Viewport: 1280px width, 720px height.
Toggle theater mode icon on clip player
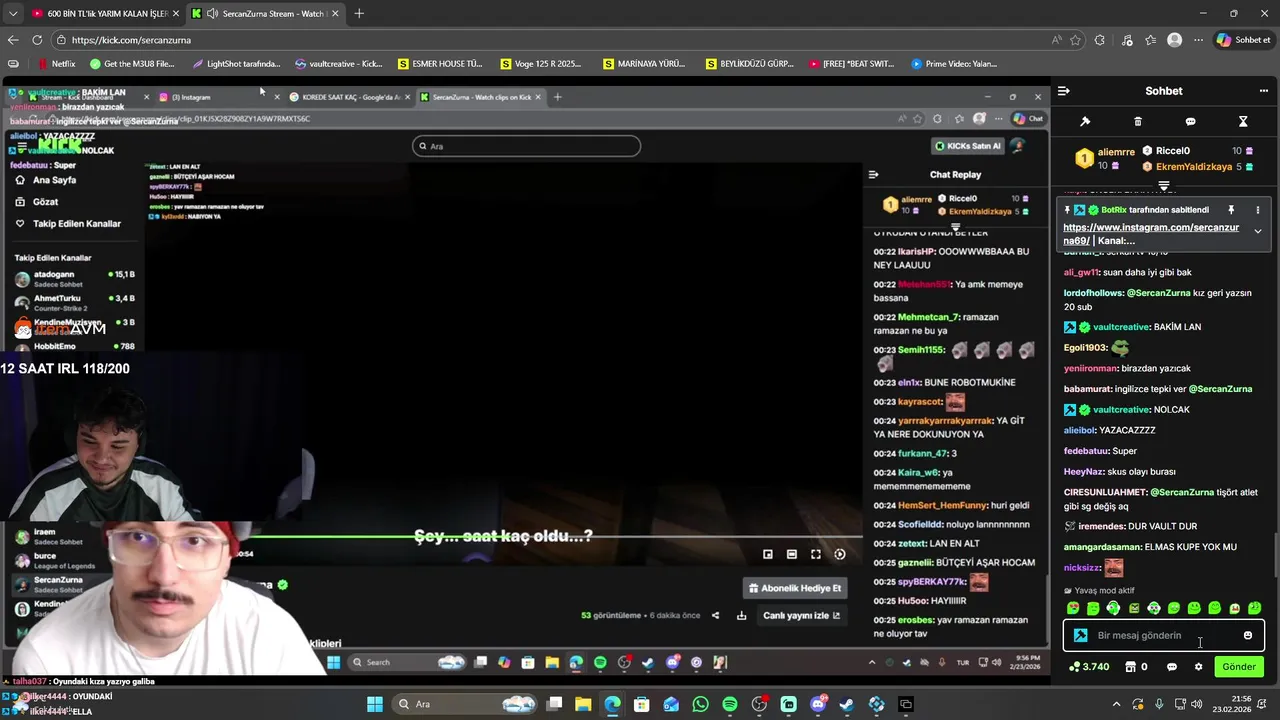[792, 554]
